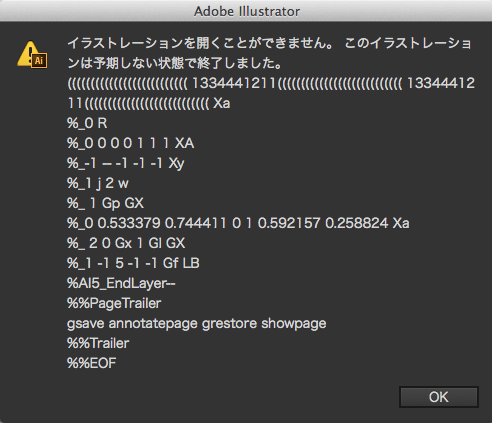Click the line ending with 'Xy'
Viewport: 492px width, 423px height.
pos(126,163)
